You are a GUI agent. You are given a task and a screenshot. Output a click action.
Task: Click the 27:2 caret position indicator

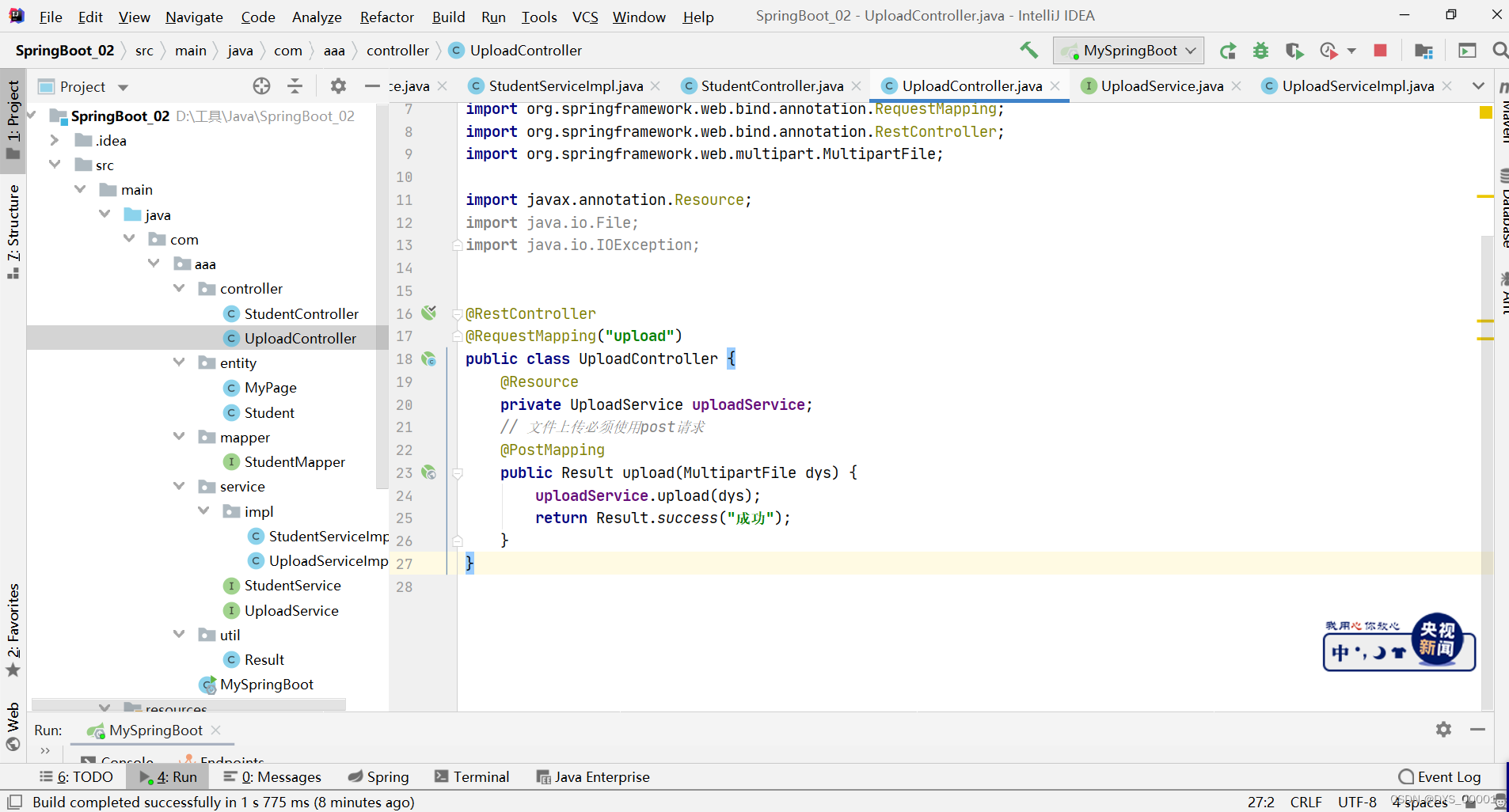(1260, 802)
